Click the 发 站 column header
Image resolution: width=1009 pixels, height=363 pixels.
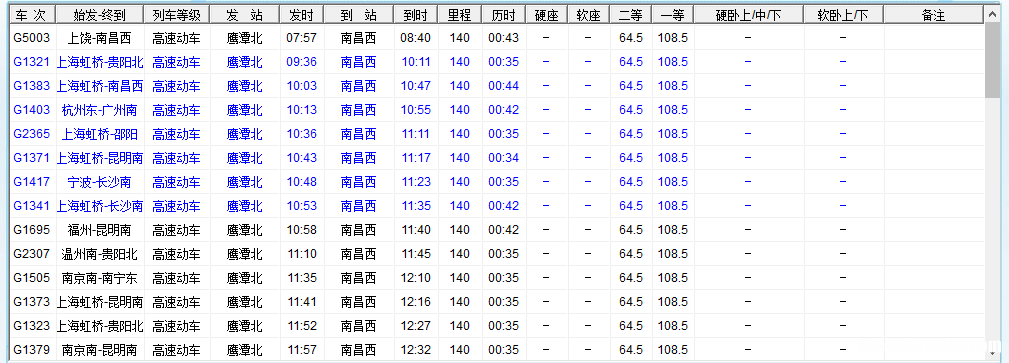click(x=245, y=15)
